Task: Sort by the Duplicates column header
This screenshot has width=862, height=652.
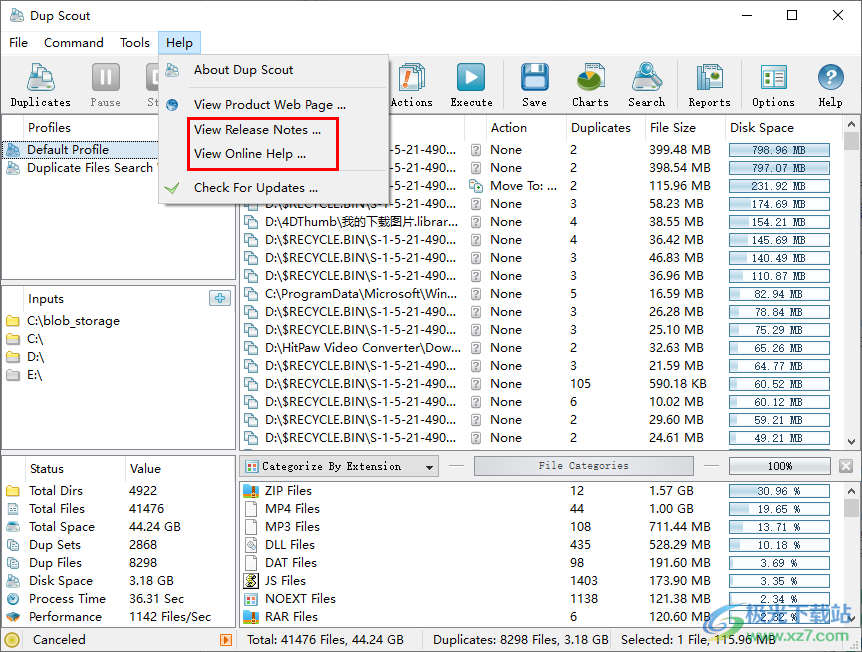Action: [x=606, y=128]
